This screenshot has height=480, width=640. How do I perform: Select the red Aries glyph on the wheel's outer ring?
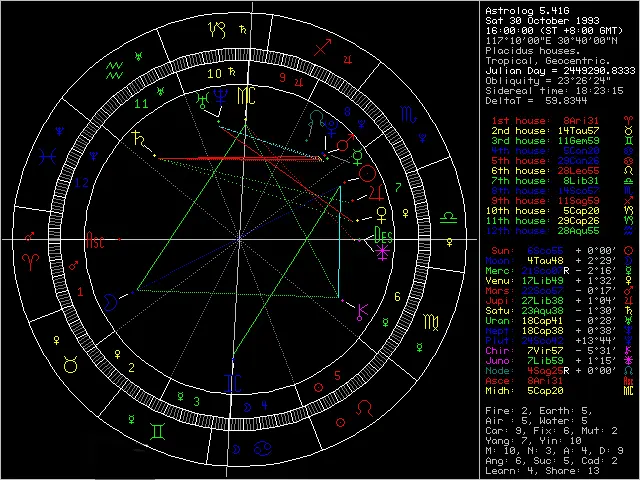[32, 262]
